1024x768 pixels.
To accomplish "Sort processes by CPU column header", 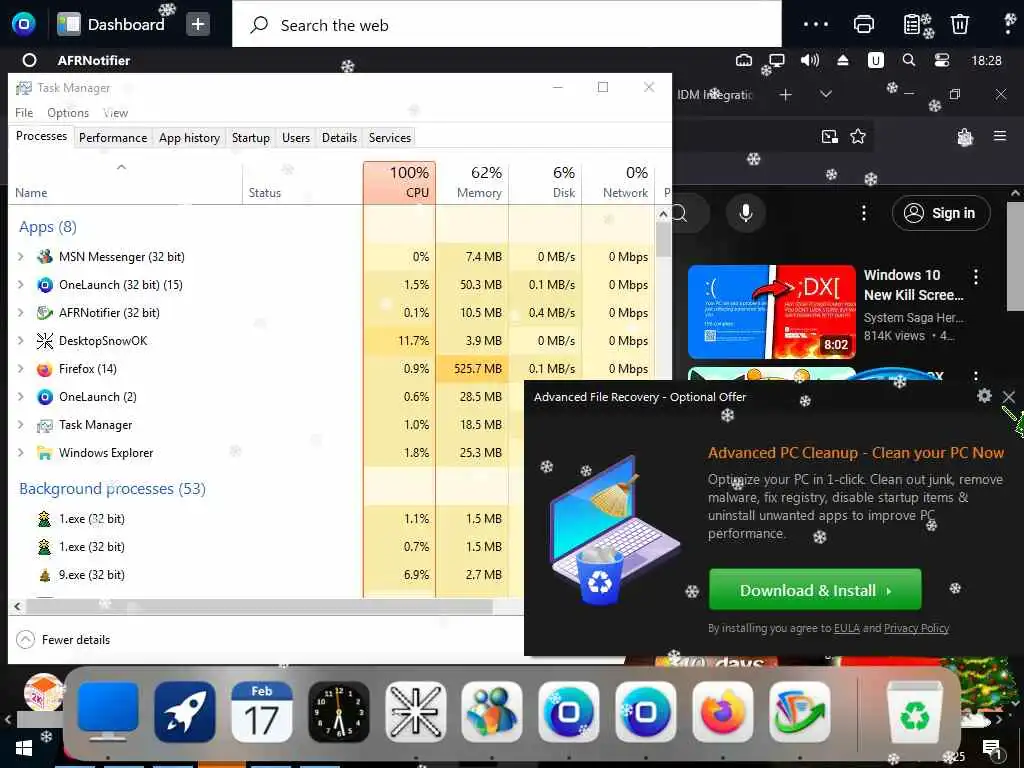I will pyautogui.click(x=399, y=182).
